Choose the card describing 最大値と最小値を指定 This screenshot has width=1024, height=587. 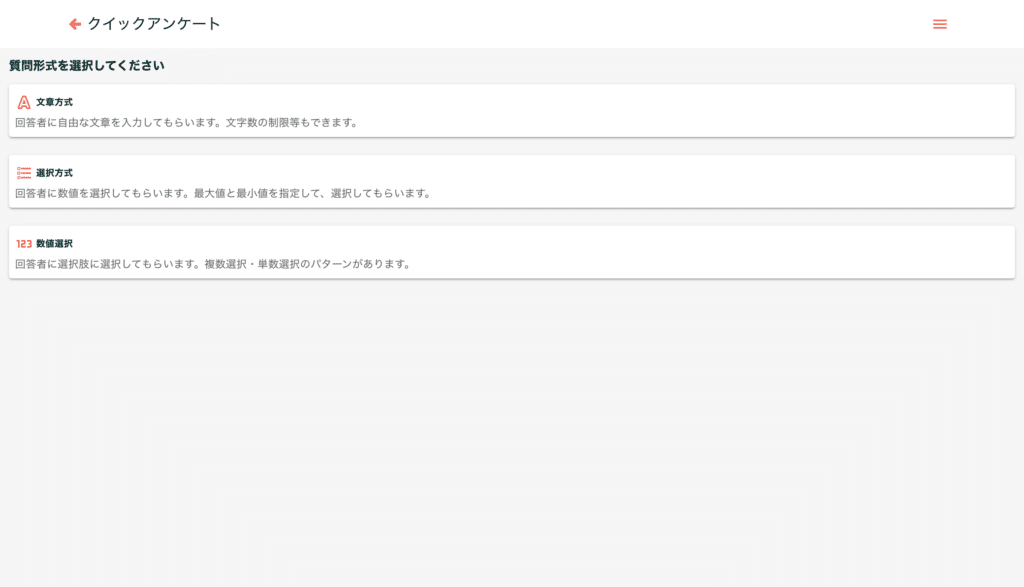point(512,182)
